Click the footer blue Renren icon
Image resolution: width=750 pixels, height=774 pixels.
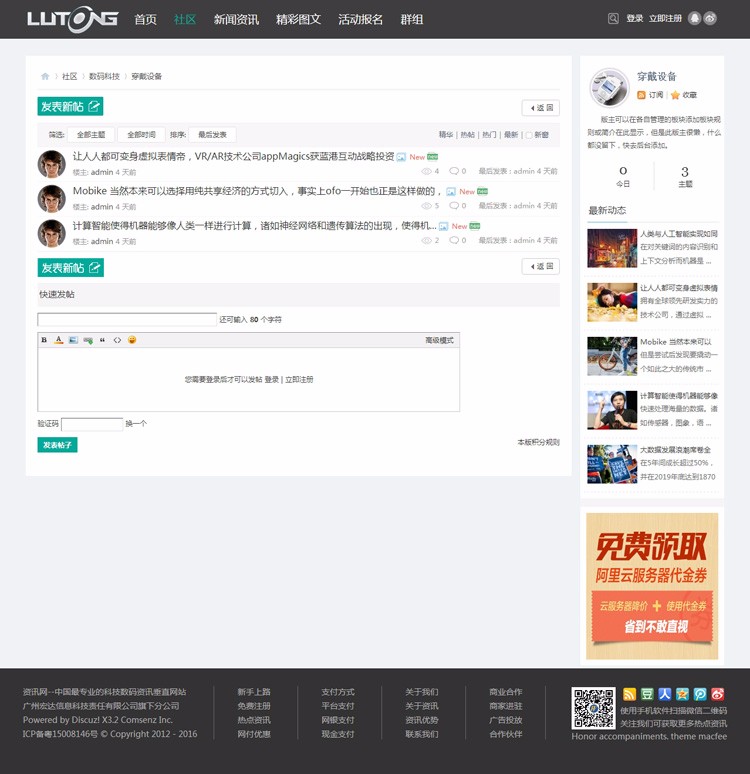(x=665, y=695)
